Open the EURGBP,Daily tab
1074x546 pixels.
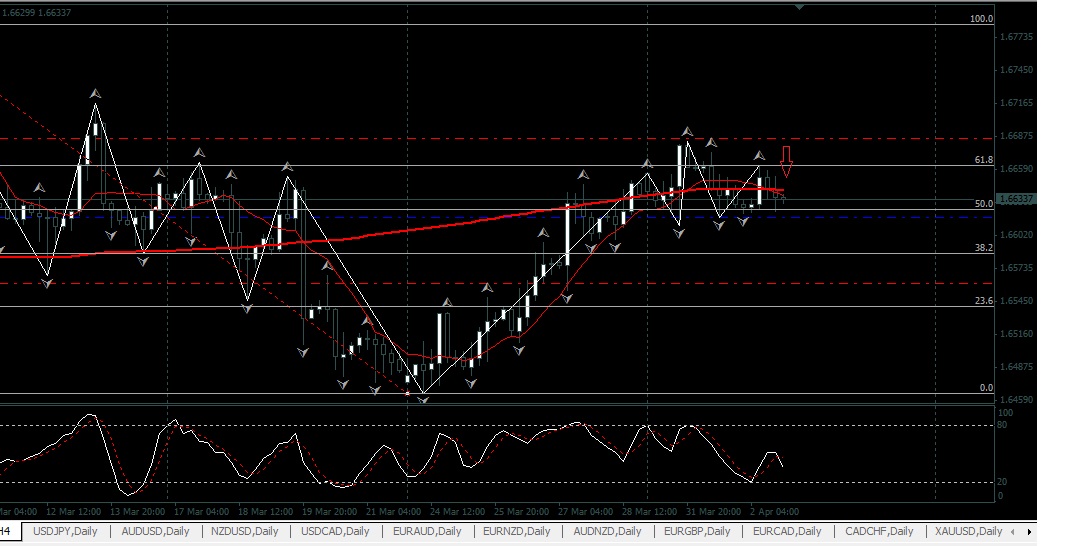click(x=697, y=531)
